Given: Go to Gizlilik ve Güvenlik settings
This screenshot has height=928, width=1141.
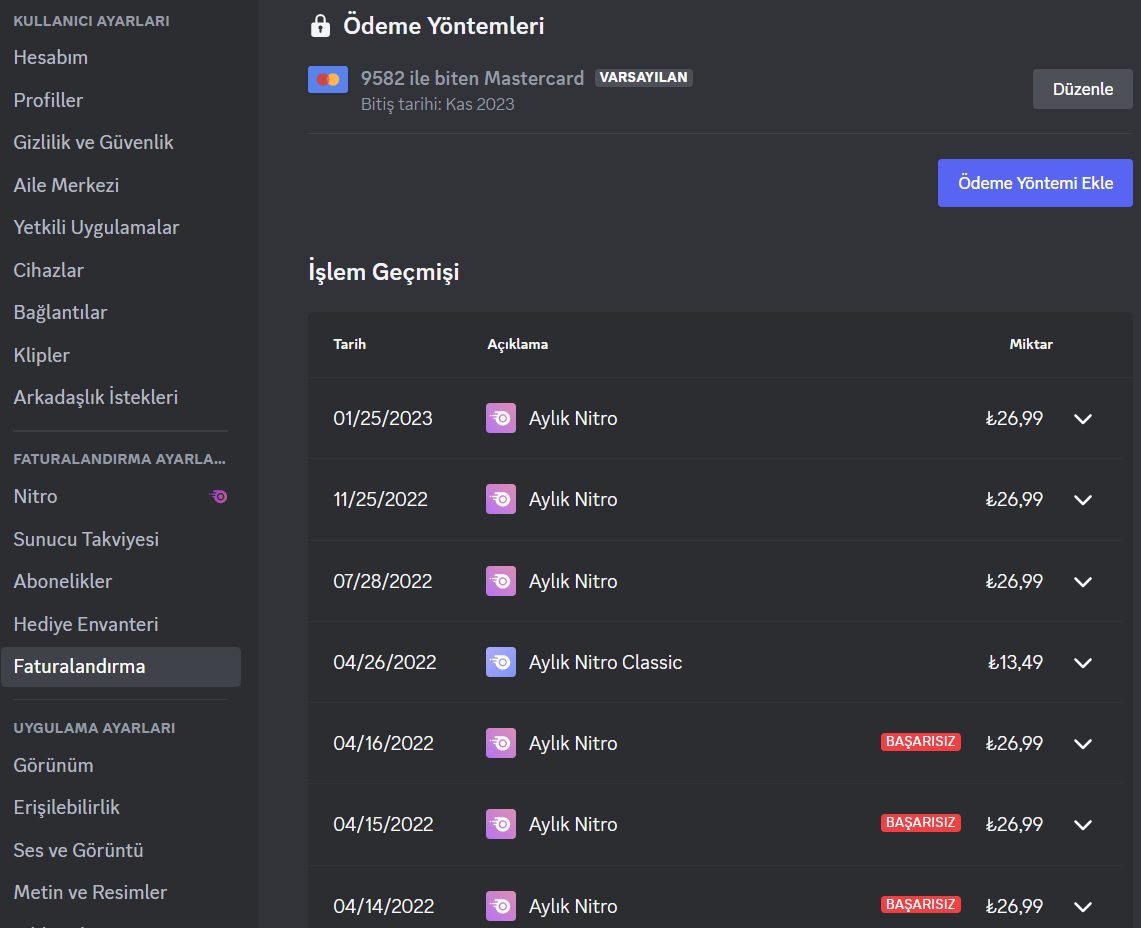Looking at the screenshot, I should (x=94, y=142).
